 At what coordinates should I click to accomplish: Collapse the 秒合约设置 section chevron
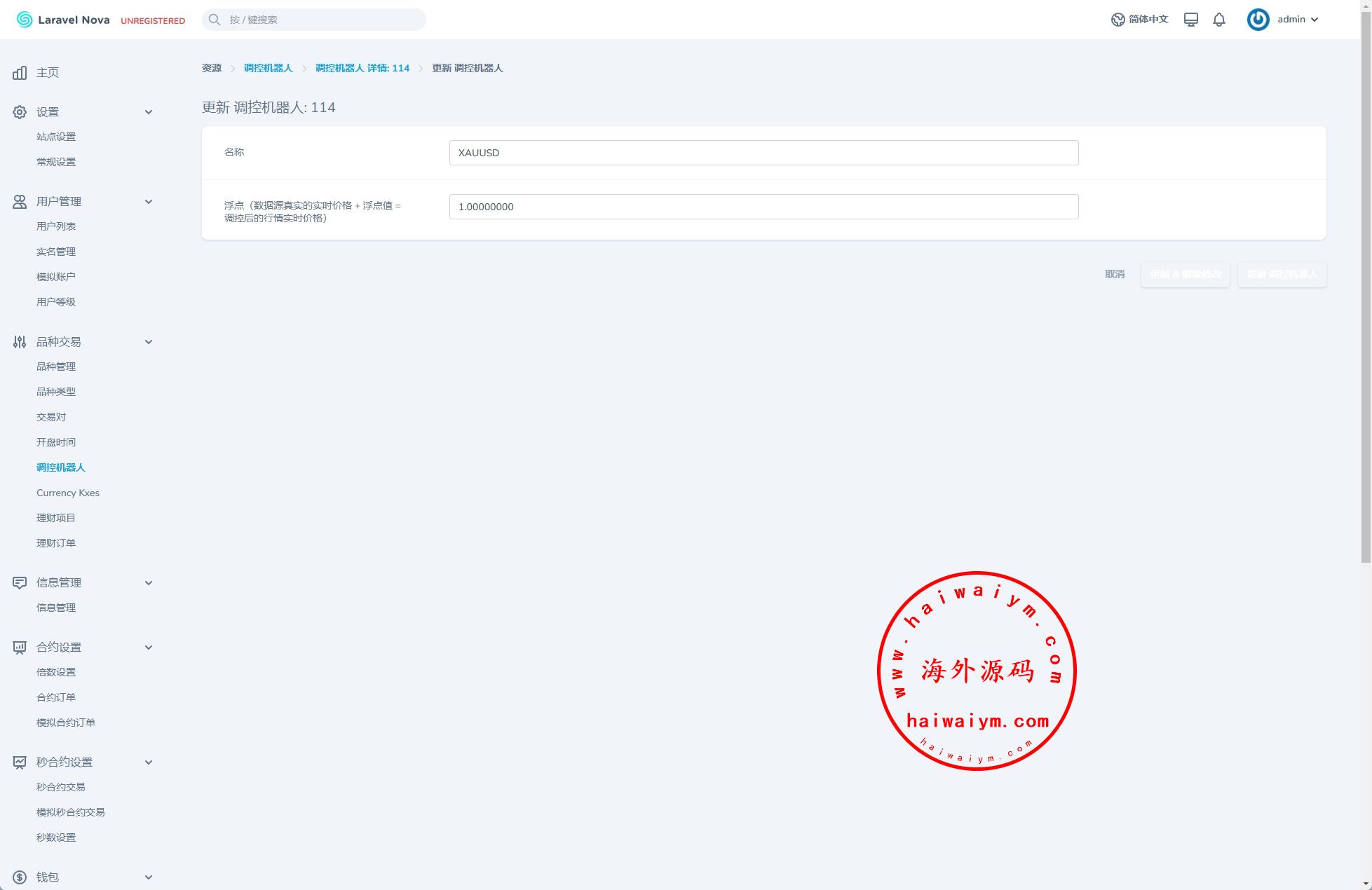click(x=149, y=762)
